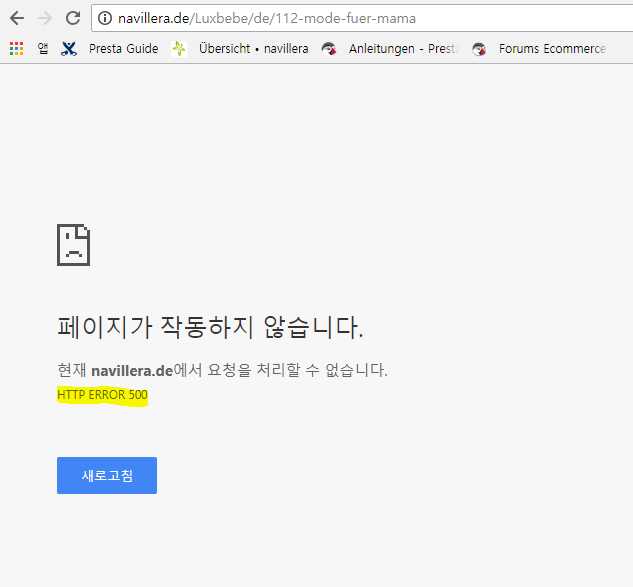Click the 앱 label in bookmarks bar
The image size is (633, 587).
43,48
